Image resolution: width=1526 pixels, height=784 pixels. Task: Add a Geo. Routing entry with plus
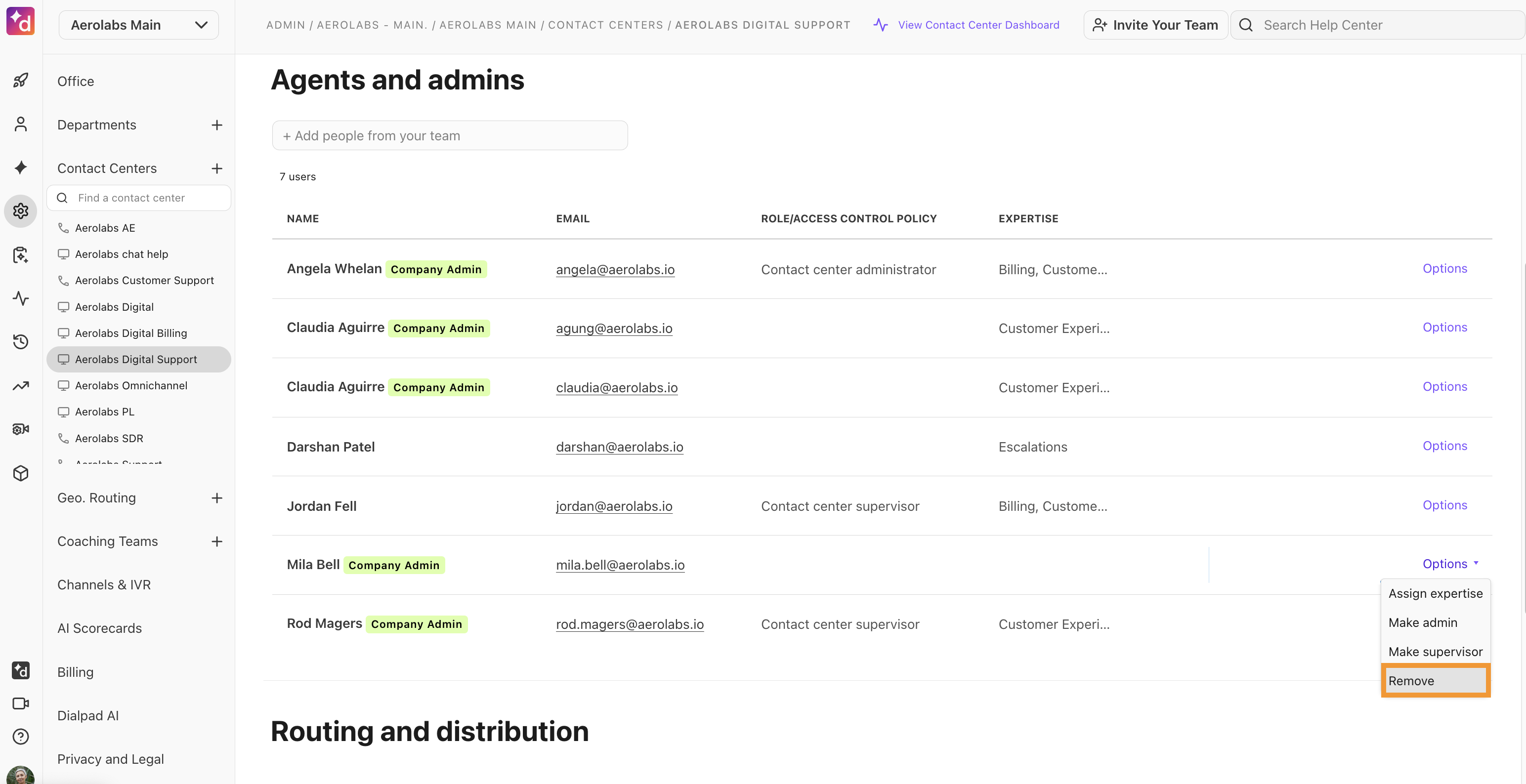click(217, 498)
